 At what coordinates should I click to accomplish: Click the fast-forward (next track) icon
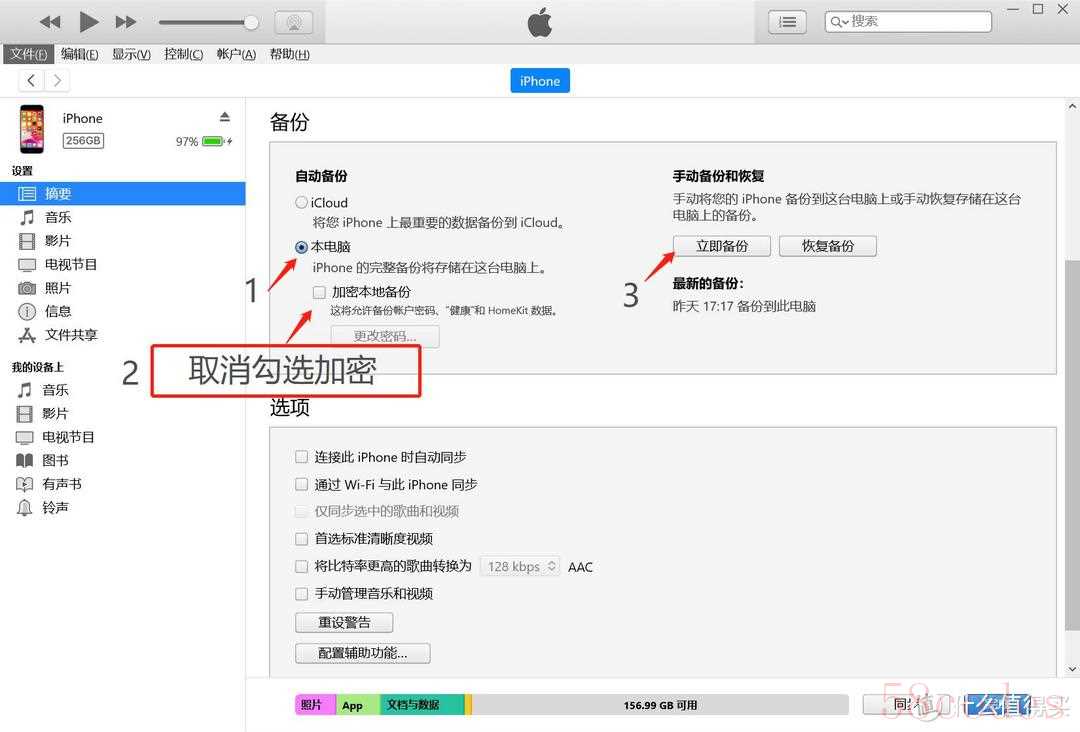point(125,22)
